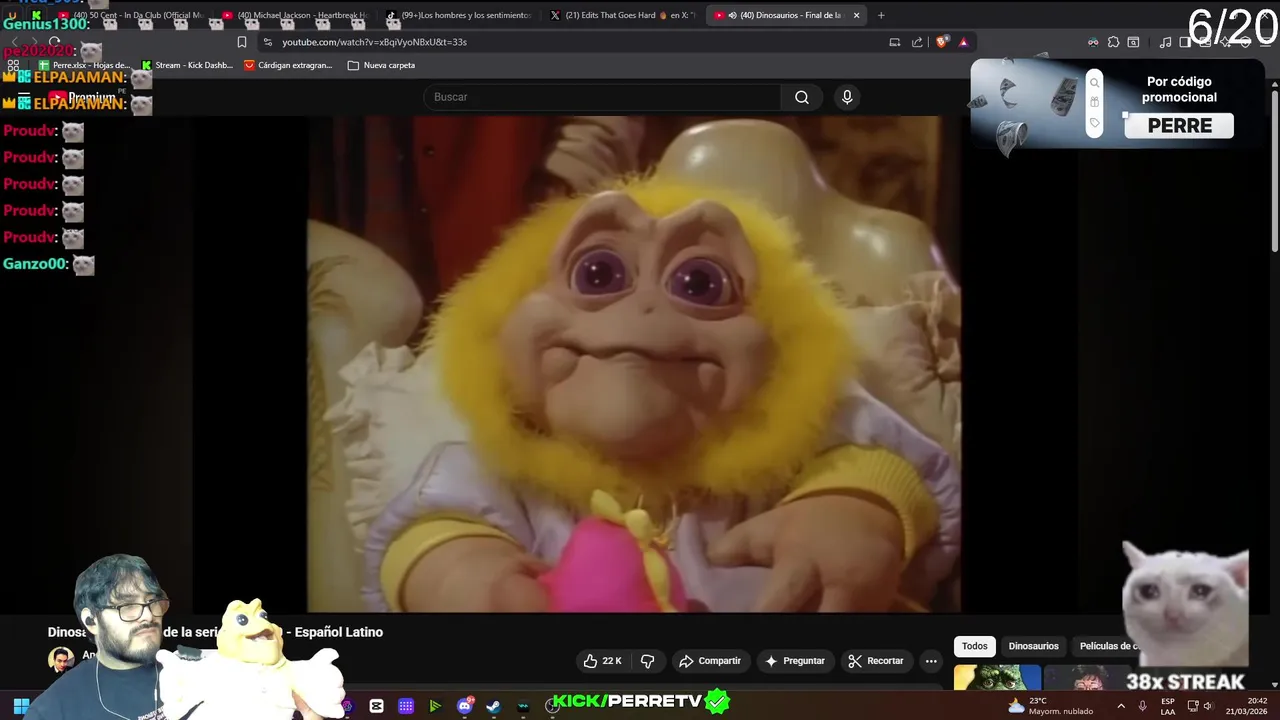Open the browser extensions puzzle icon
The image size is (1280, 720).
(1113, 42)
